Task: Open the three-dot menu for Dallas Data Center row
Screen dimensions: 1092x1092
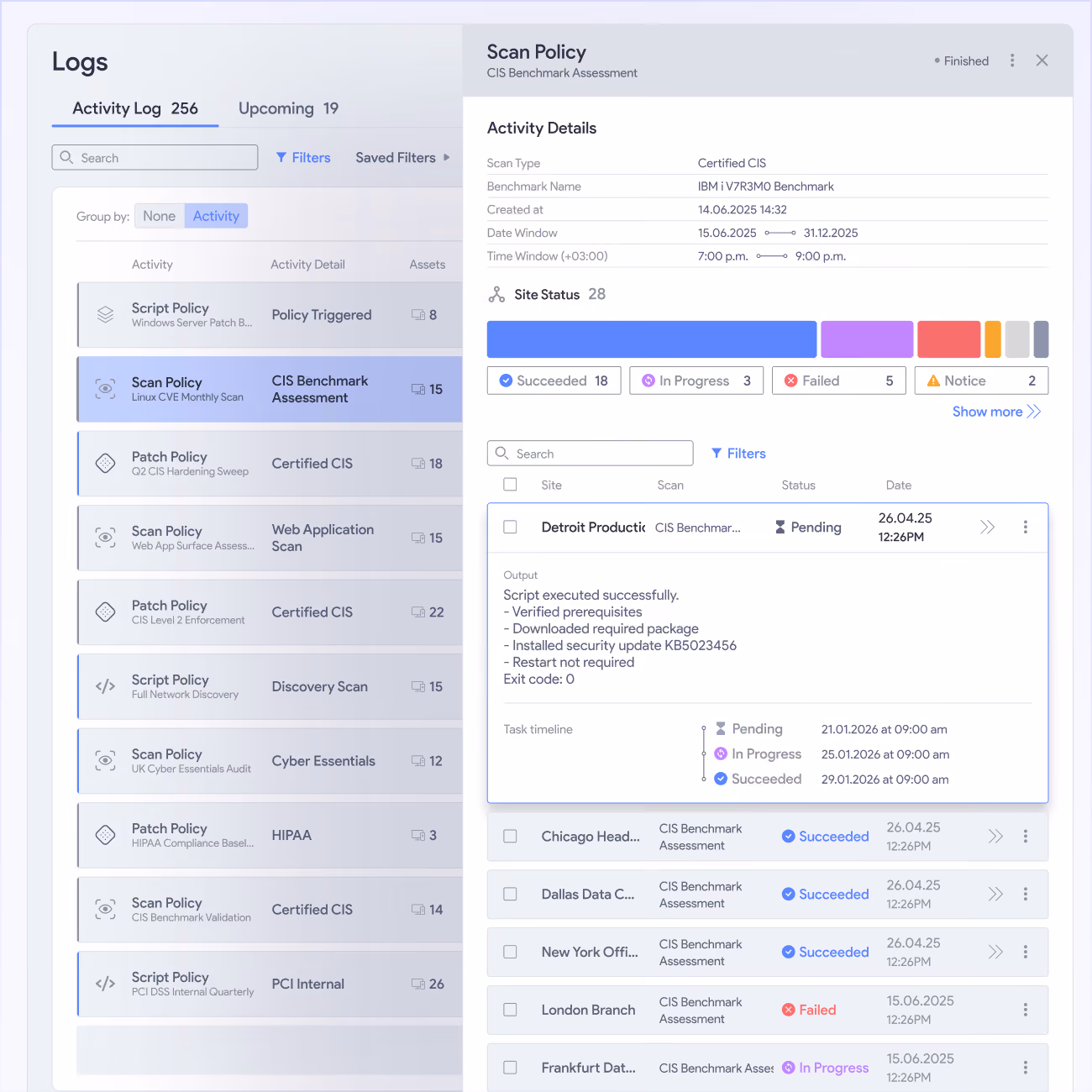Action: [x=1026, y=895]
